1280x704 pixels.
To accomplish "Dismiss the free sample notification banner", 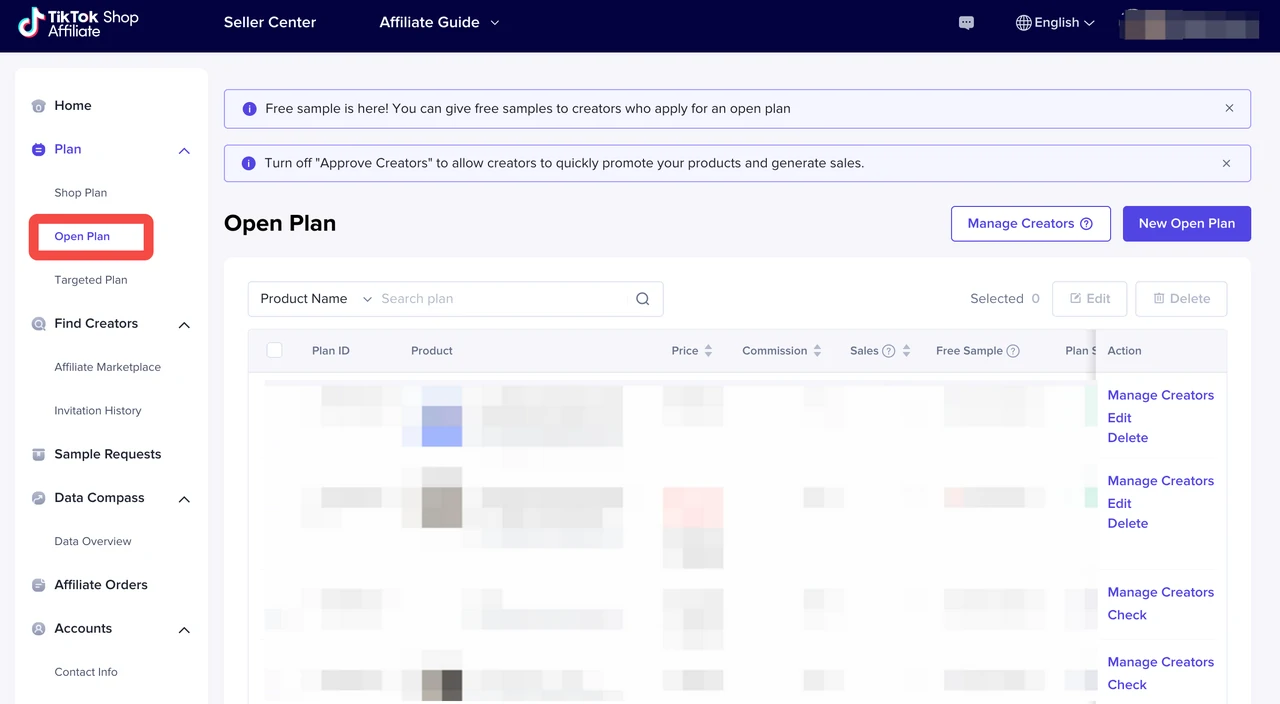I will click(1229, 108).
